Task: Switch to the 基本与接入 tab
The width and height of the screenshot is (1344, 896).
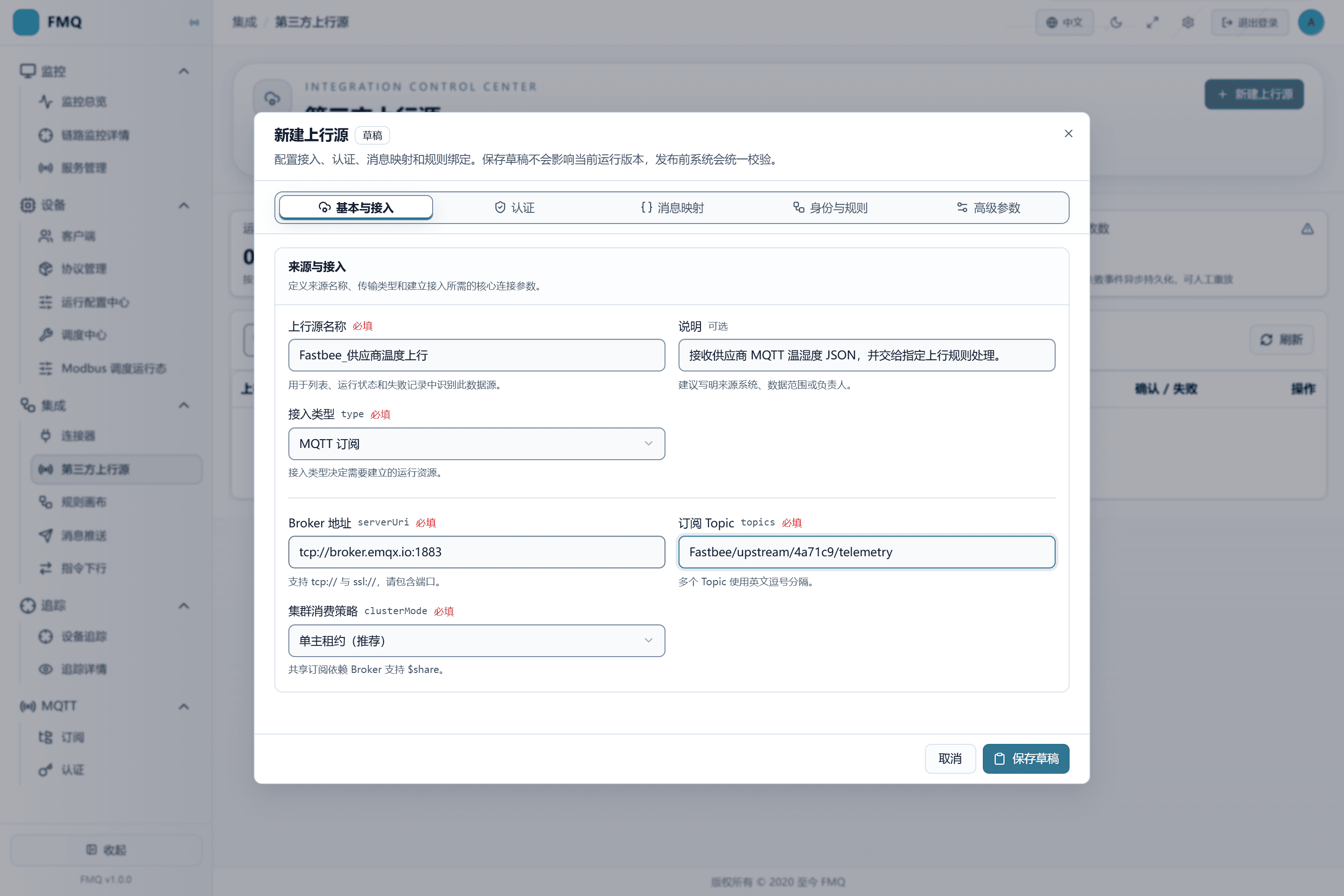Action: click(x=356, y=207)
